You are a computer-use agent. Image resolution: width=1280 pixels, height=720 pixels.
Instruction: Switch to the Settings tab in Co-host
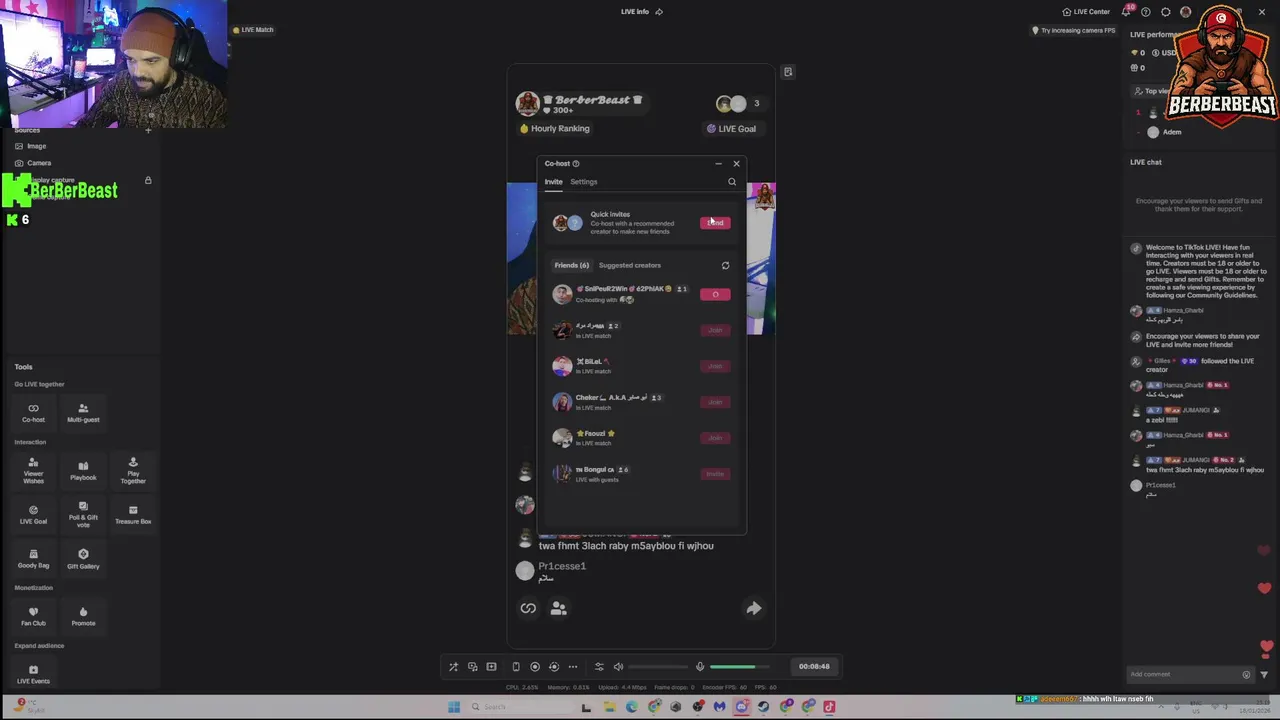click(584, 182)
